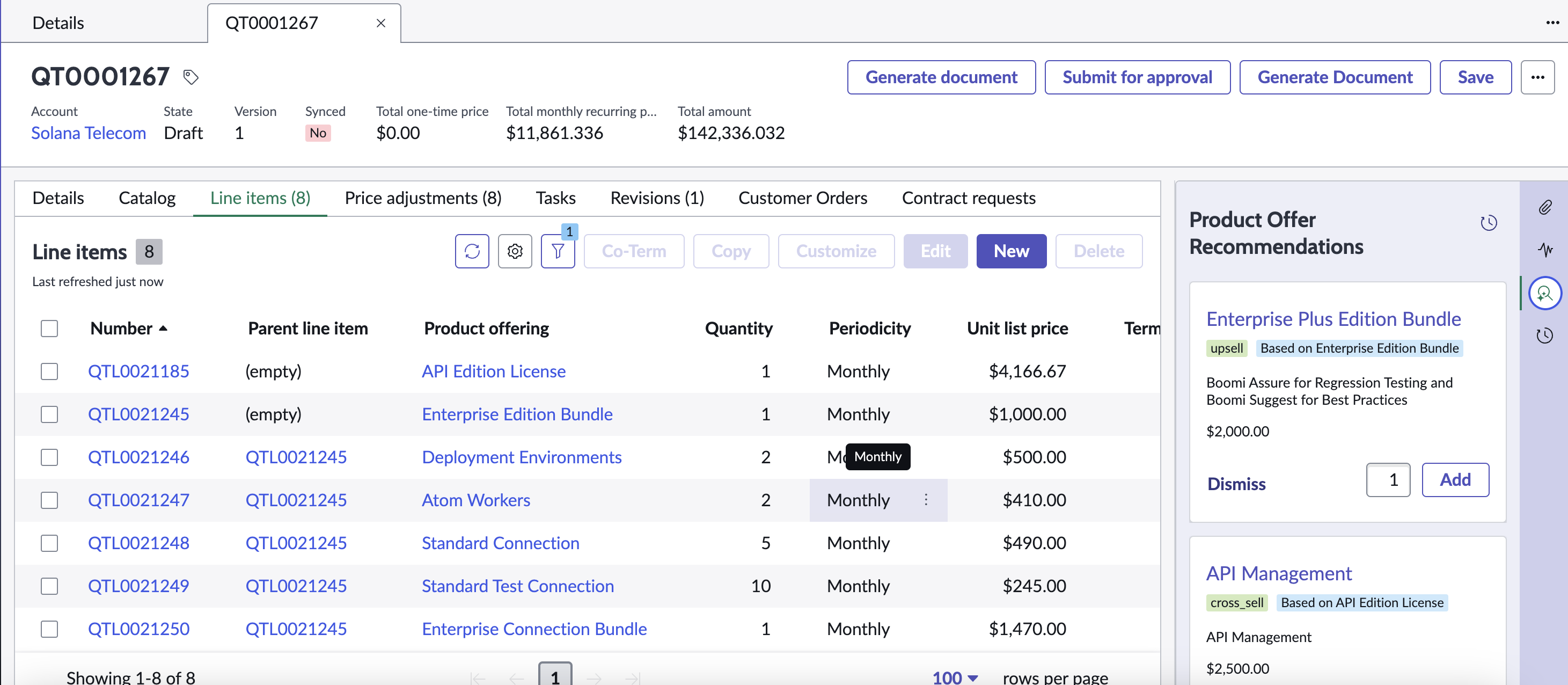The image size is (1568, 685).
Task: Check the QTL0021250 row checkbox
Action: pos(49,629)
